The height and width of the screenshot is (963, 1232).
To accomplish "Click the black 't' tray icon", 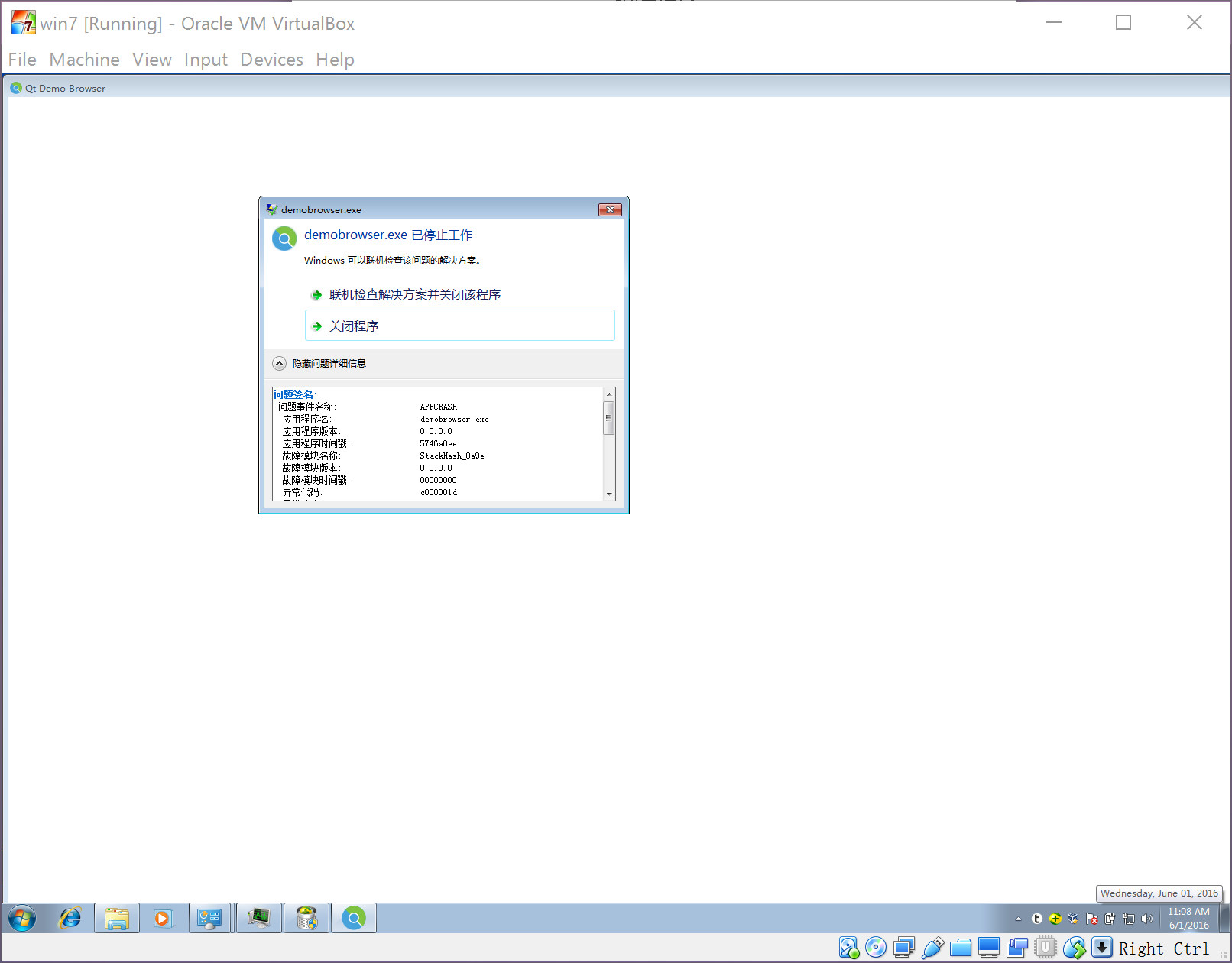I will pos(1037,919).
